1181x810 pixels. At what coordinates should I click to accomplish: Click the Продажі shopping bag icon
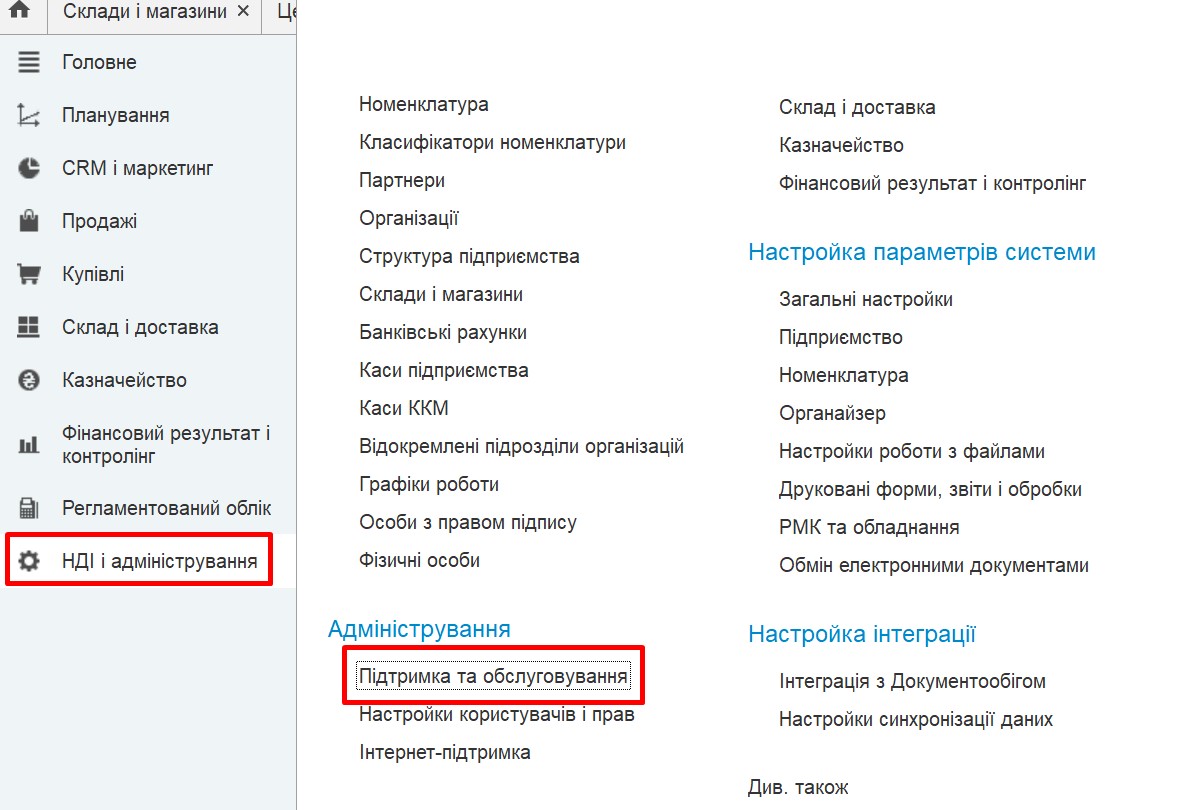[29, 221]
